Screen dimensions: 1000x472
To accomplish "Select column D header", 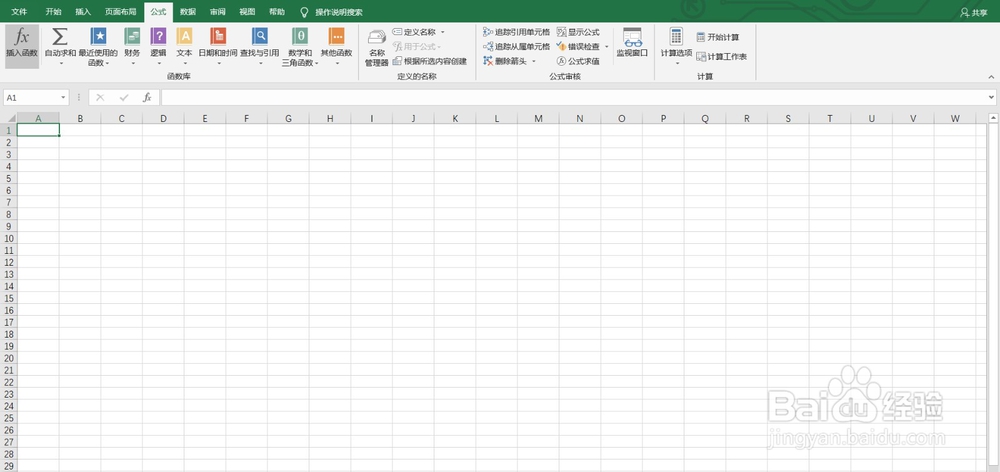I will pos(163,118).
